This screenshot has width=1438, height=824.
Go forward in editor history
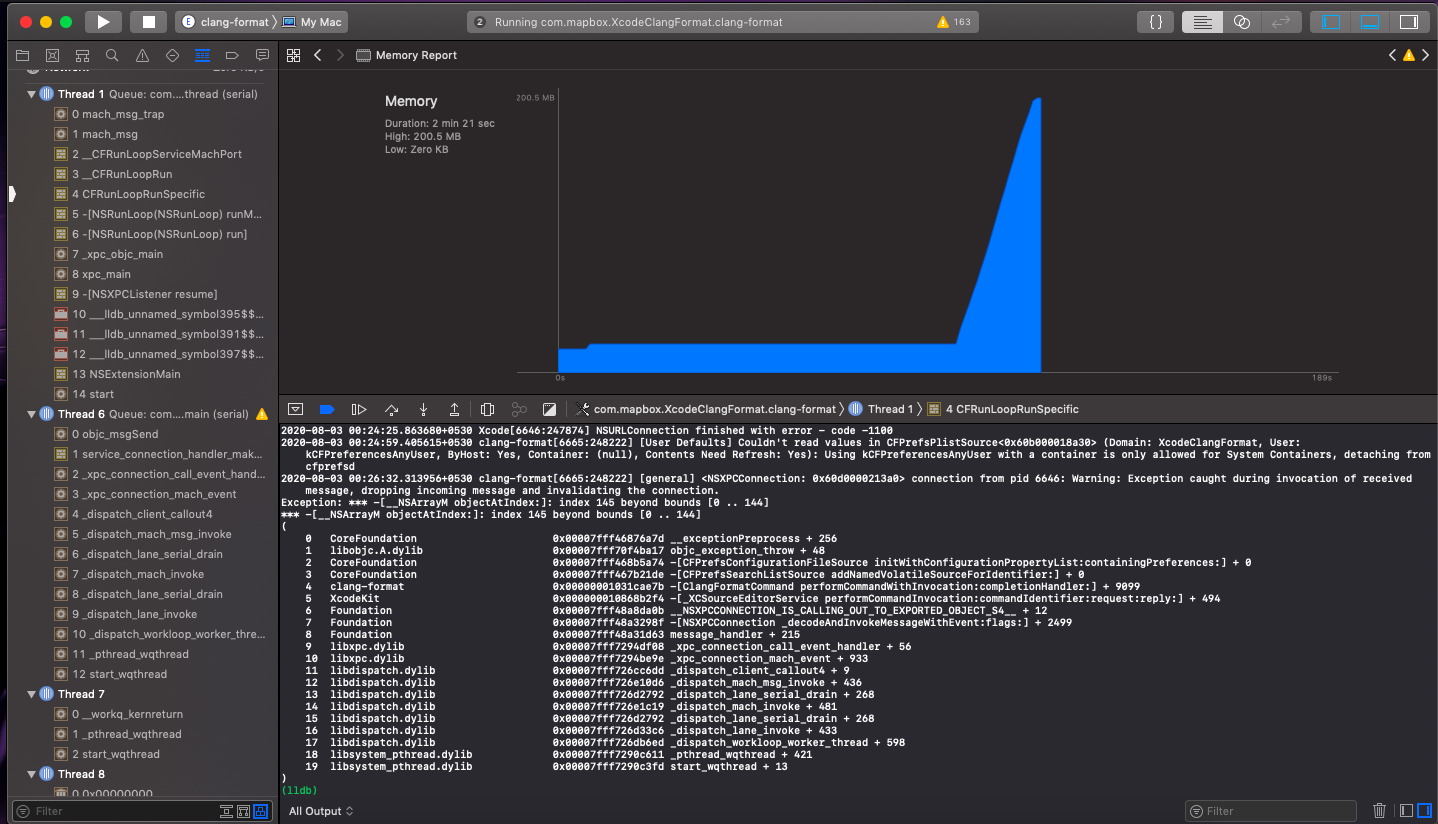[340, 55]
